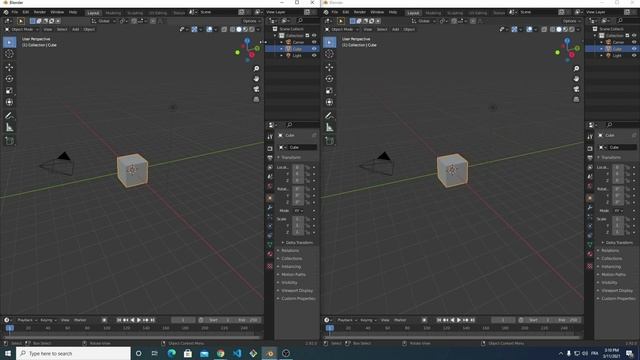Image resolution: width=640 pixels, height=360 pixels.
Task: Open Object Mode dropdown in left window
Action: click(x=21, y=29)
